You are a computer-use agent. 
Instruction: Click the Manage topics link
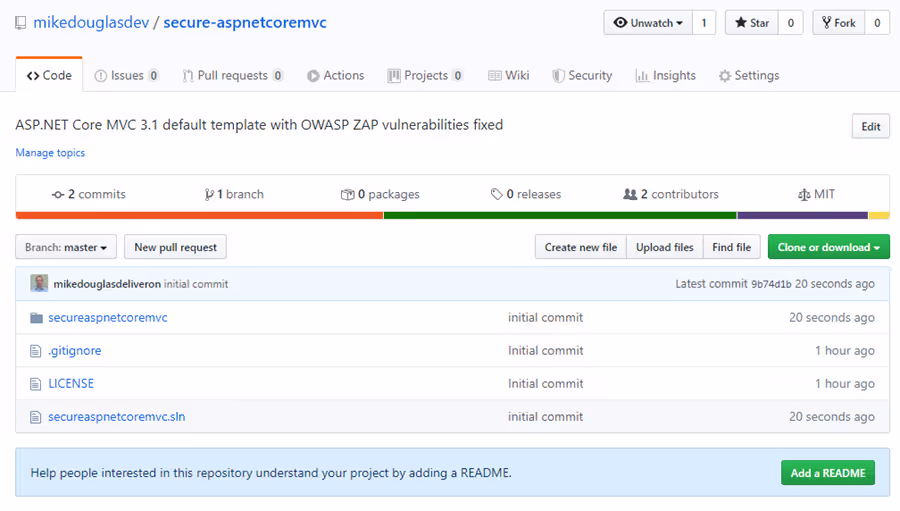click(50, 153)
